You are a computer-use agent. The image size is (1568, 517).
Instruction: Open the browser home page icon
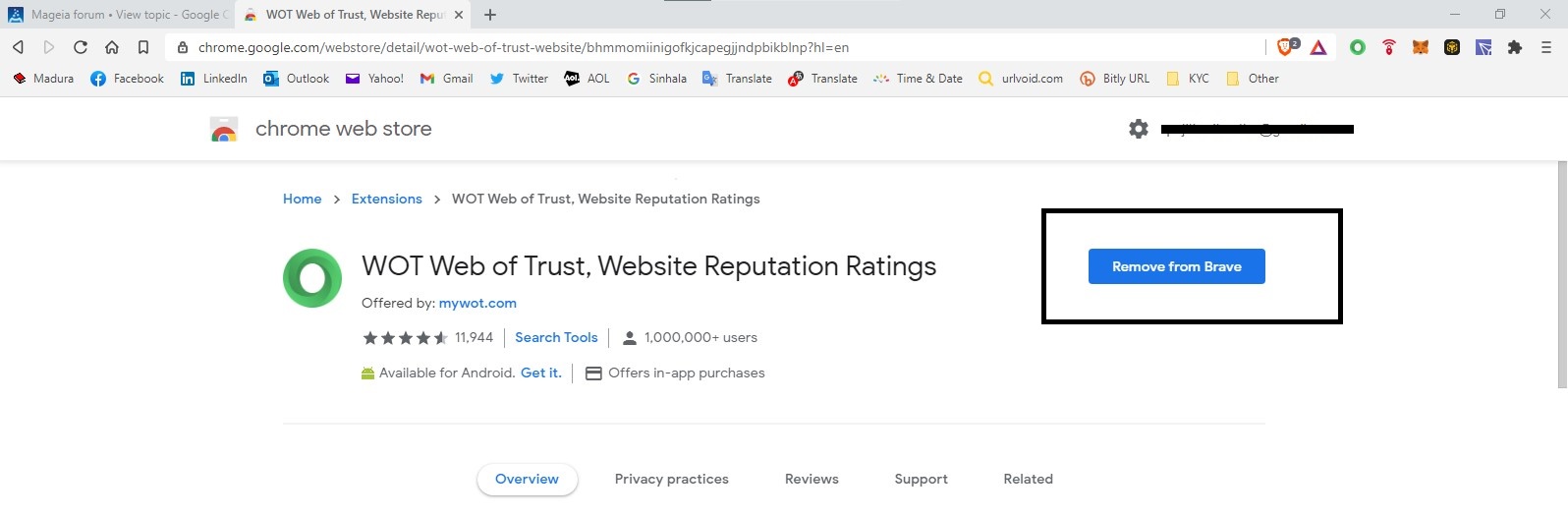click(112, 47)
